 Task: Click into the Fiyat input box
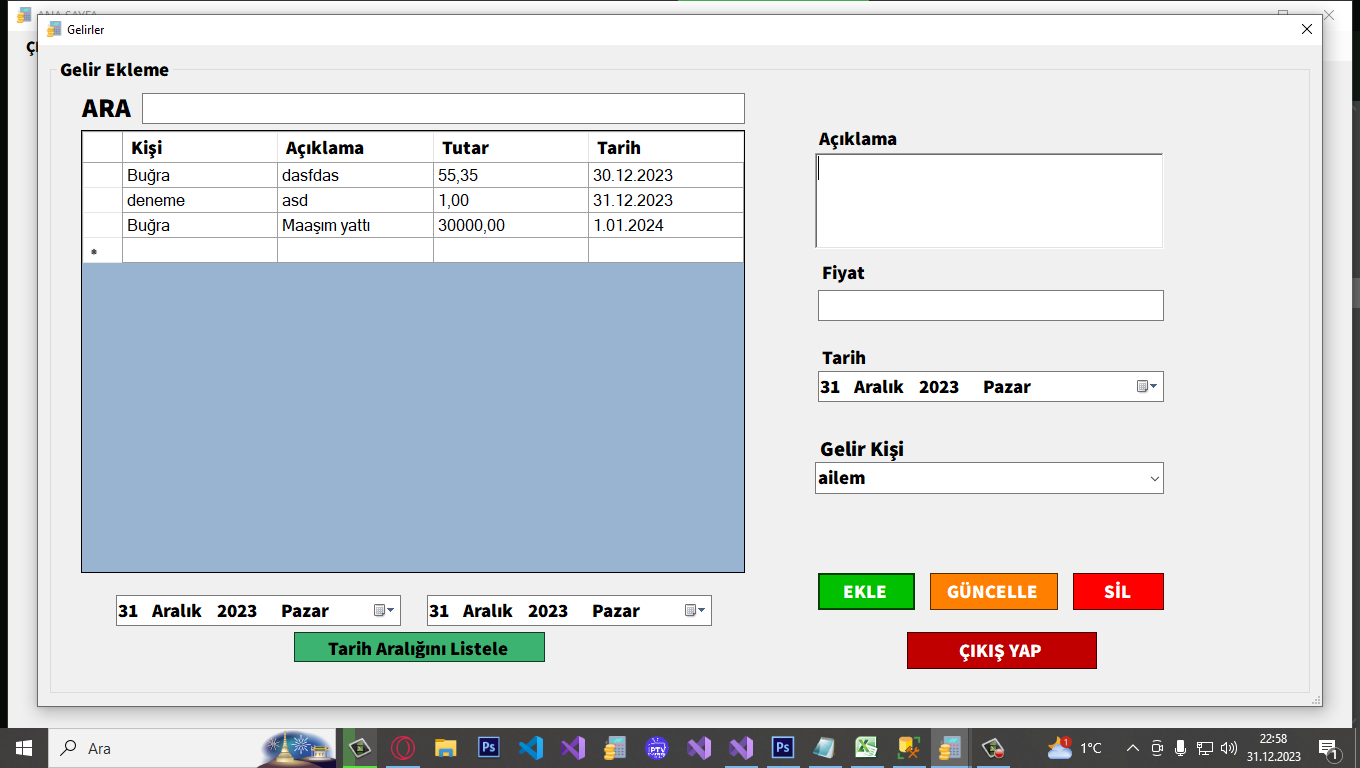coord(990,305)
